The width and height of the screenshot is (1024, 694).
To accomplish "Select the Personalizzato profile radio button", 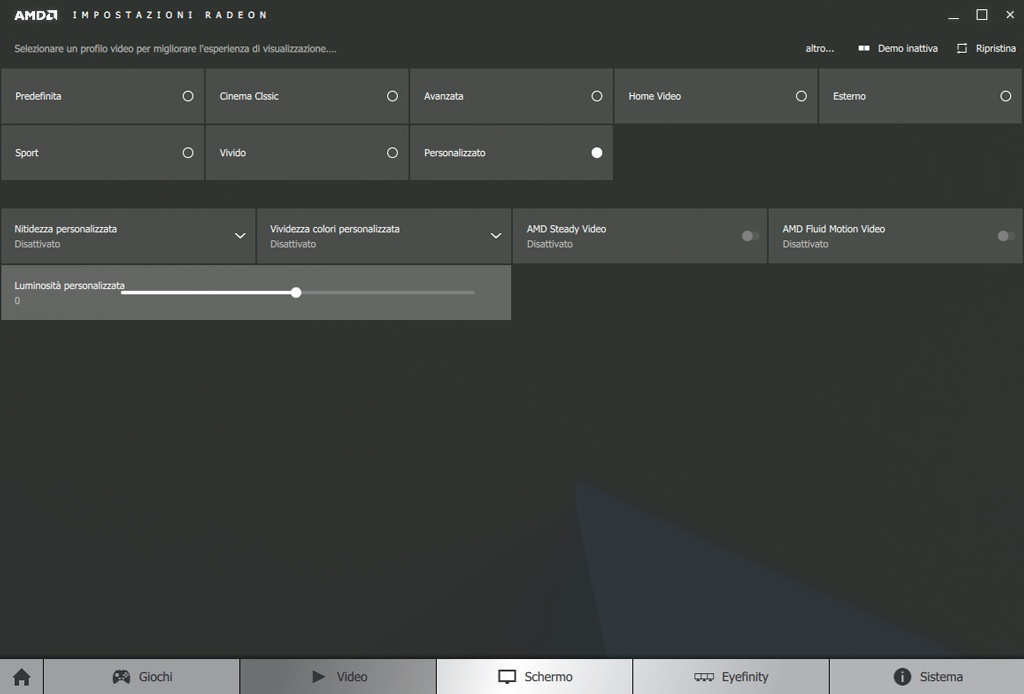I will (597, 153).
